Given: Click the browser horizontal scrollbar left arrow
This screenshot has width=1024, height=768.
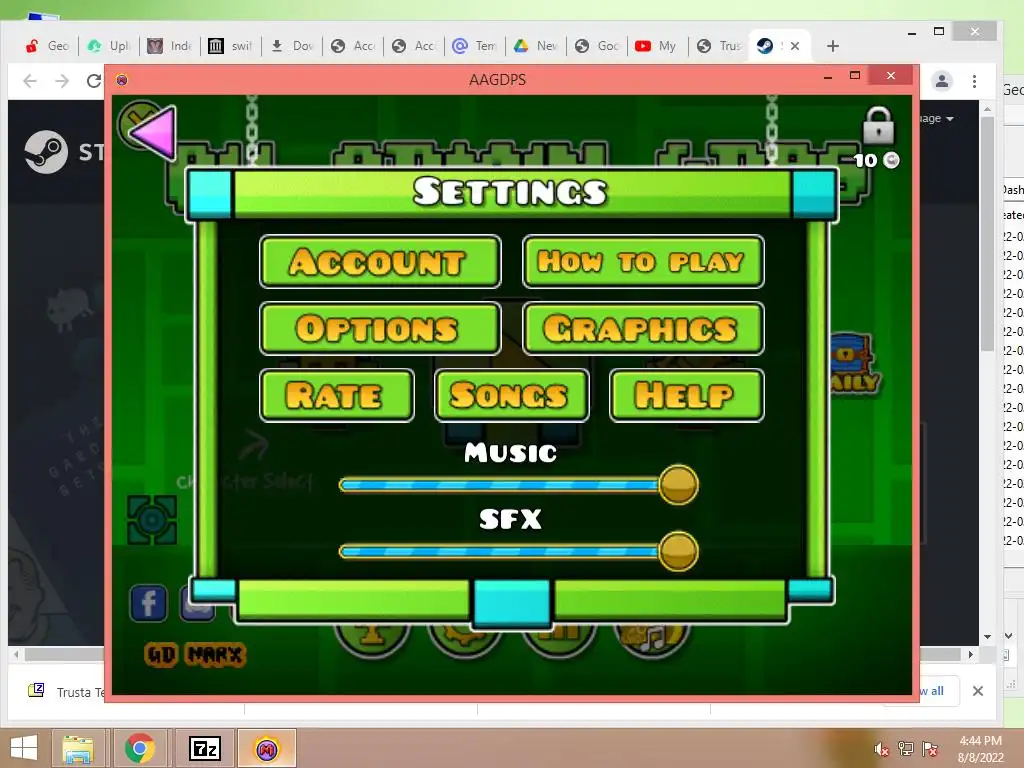Looking at the screenshot, I should 16,654.
